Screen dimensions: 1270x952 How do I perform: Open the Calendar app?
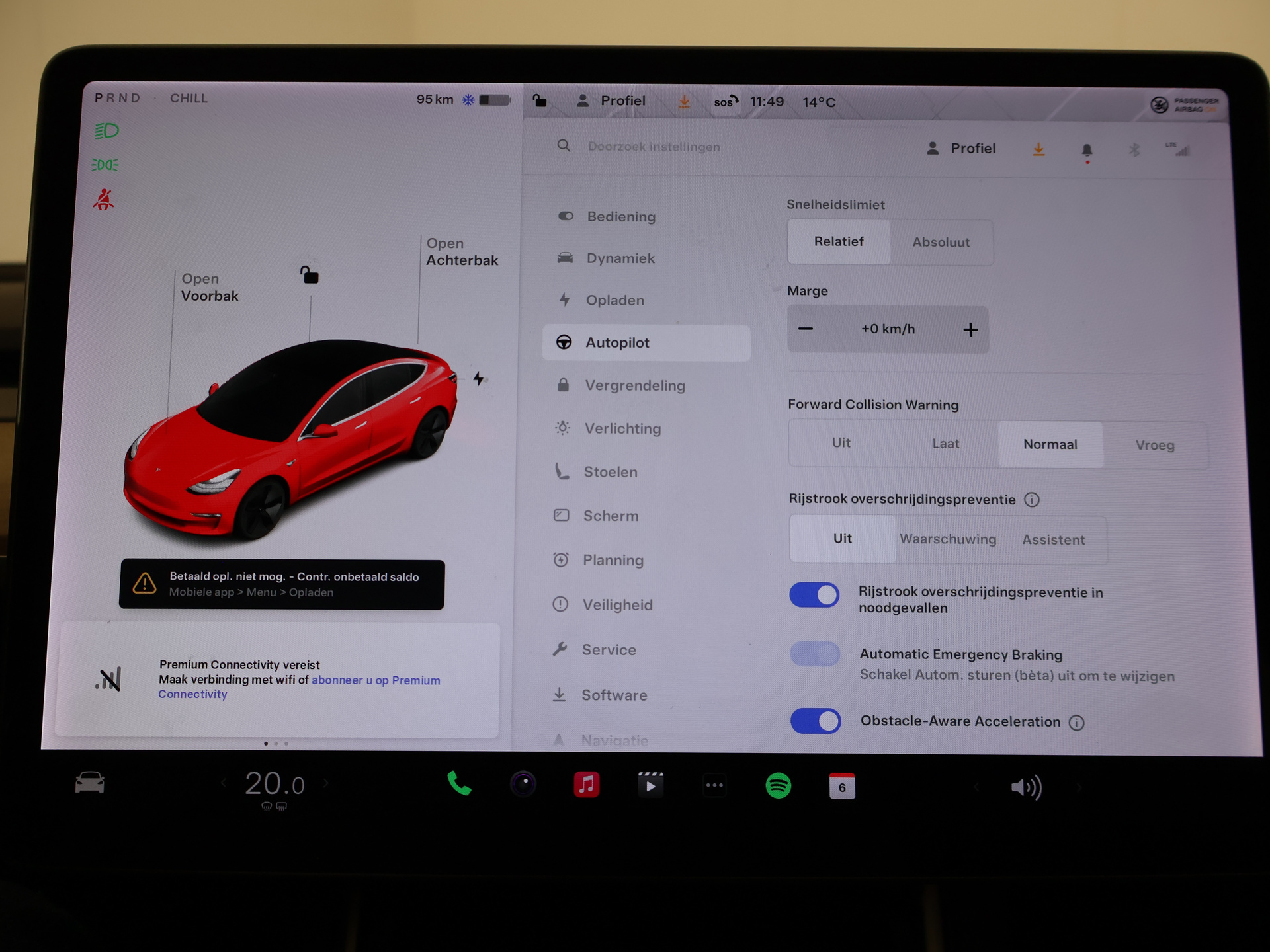pos(842,787)
